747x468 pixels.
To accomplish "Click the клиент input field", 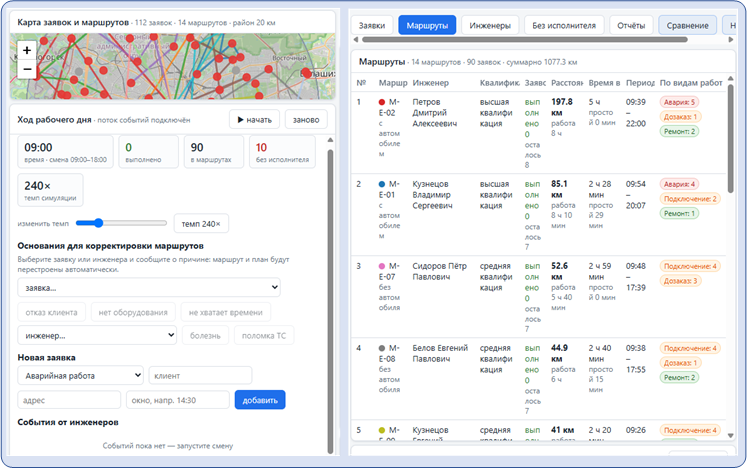I will click(x=200, y=376).
